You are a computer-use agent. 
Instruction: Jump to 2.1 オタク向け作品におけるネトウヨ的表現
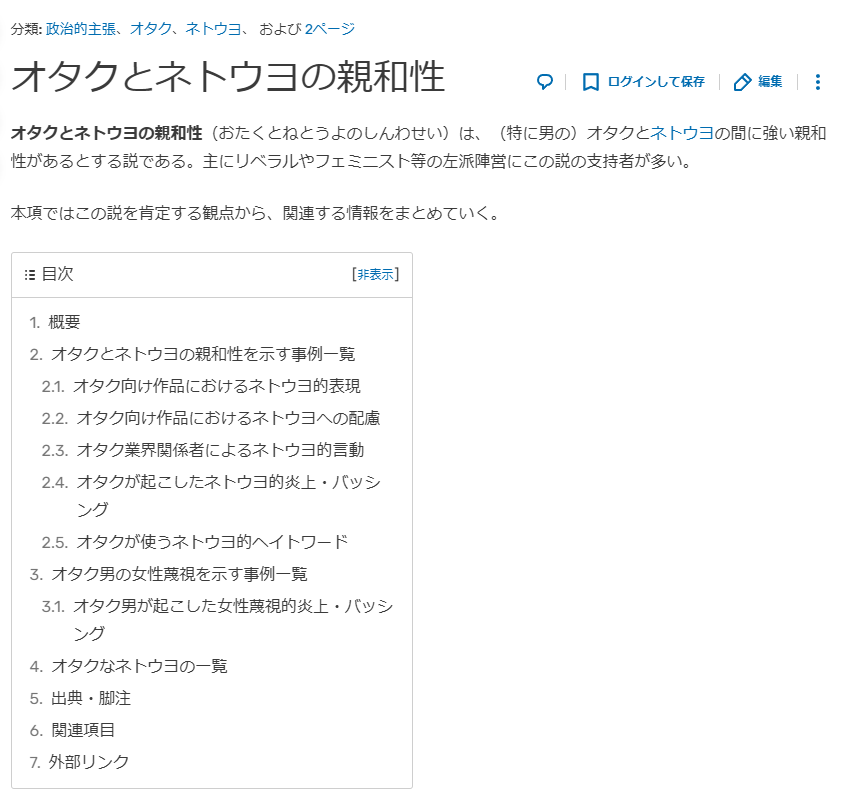click(216, 386)
